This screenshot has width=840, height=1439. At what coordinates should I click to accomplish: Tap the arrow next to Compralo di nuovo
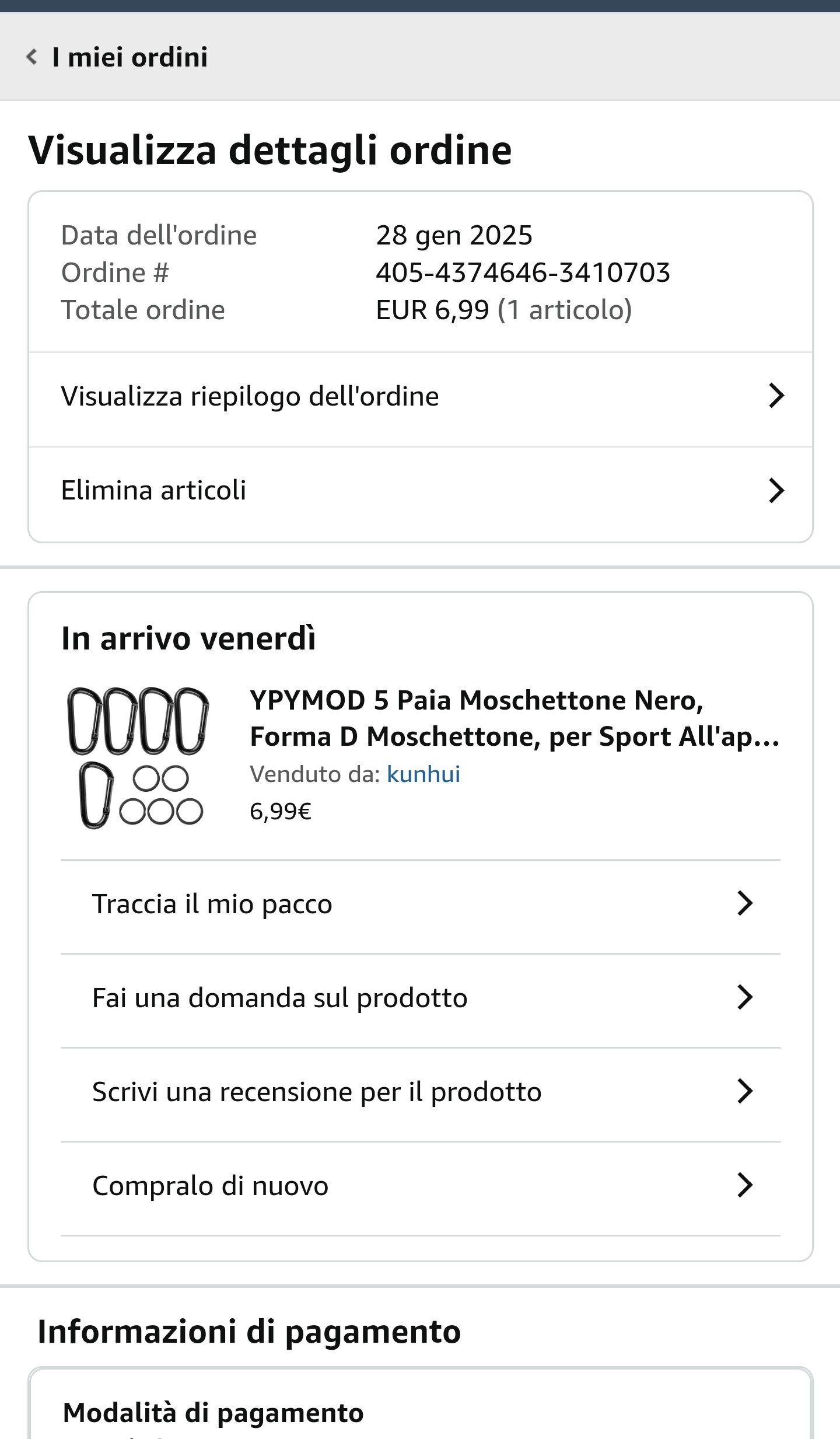tap(745, 1185)
